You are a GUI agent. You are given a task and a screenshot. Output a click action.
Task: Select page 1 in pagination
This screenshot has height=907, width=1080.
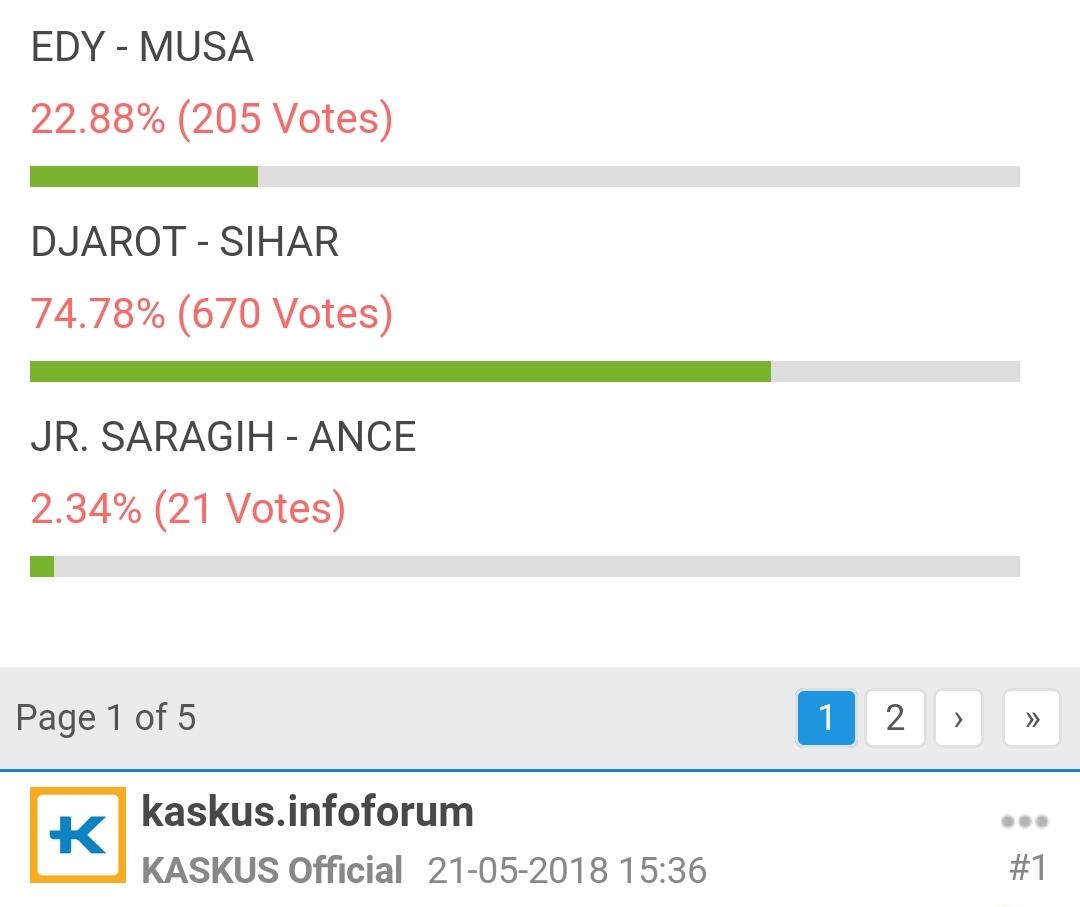click(x=826, y=718)
